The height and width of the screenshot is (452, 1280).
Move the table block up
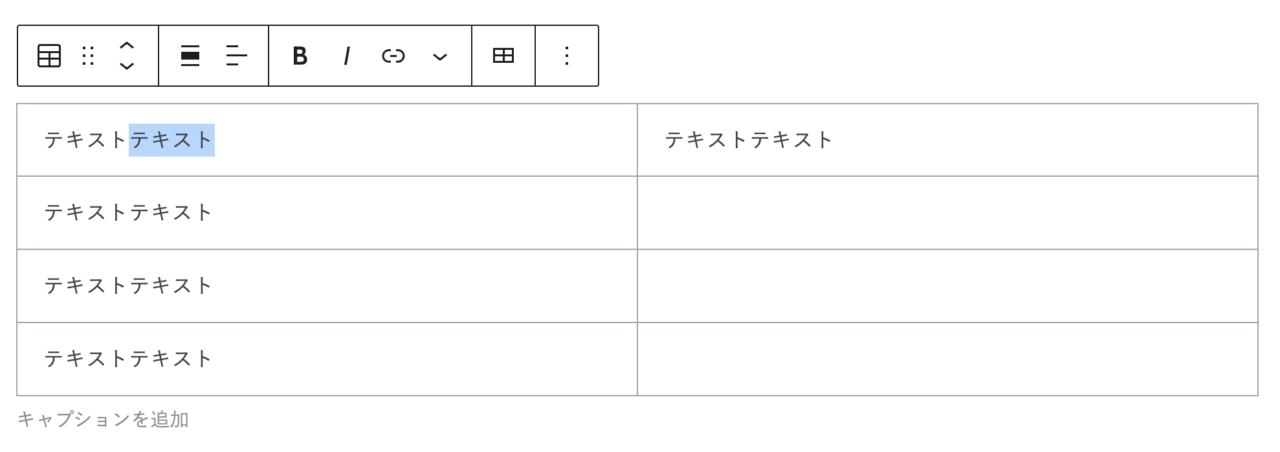127,46
